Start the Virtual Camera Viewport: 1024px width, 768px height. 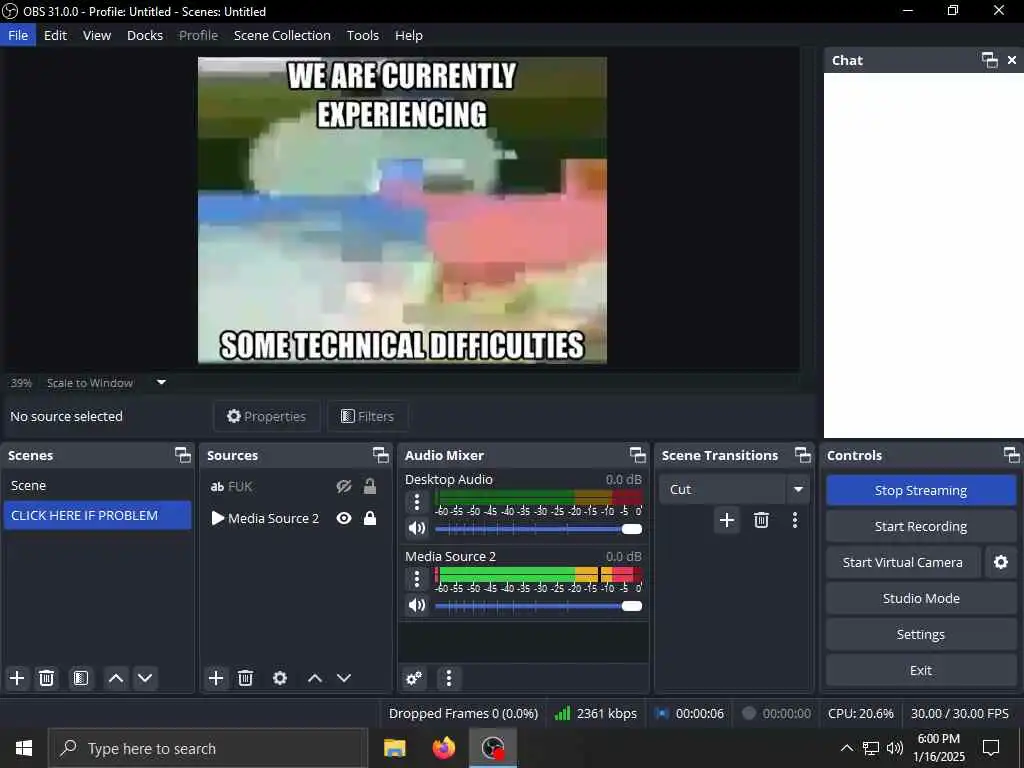pos(903,562)
